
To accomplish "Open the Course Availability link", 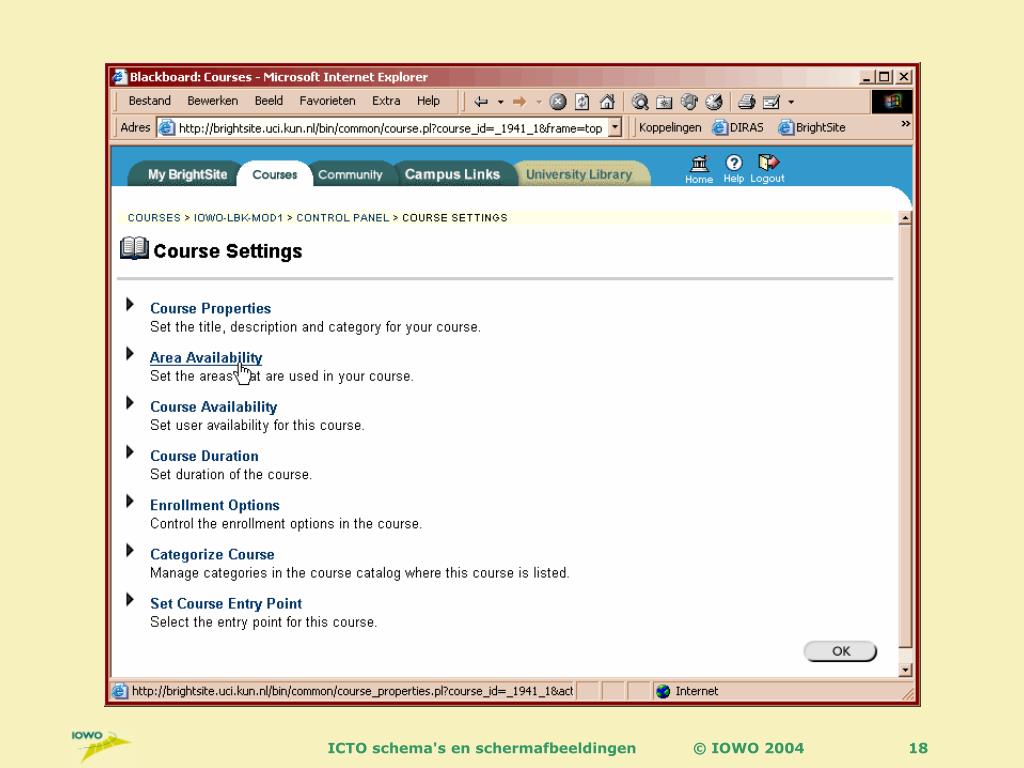I will click(214, 407).
